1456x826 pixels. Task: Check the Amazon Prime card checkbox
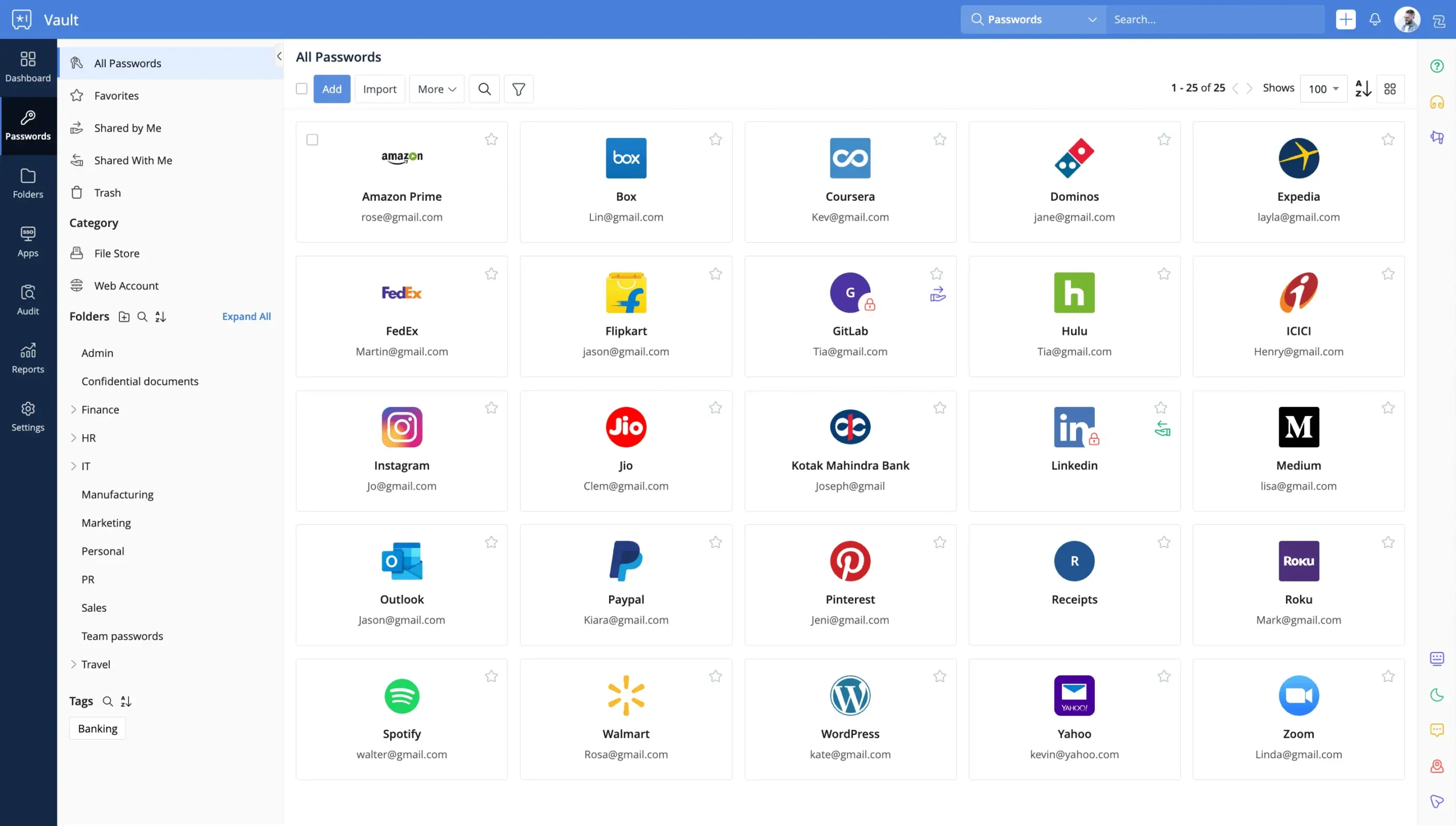pos(312,139)
